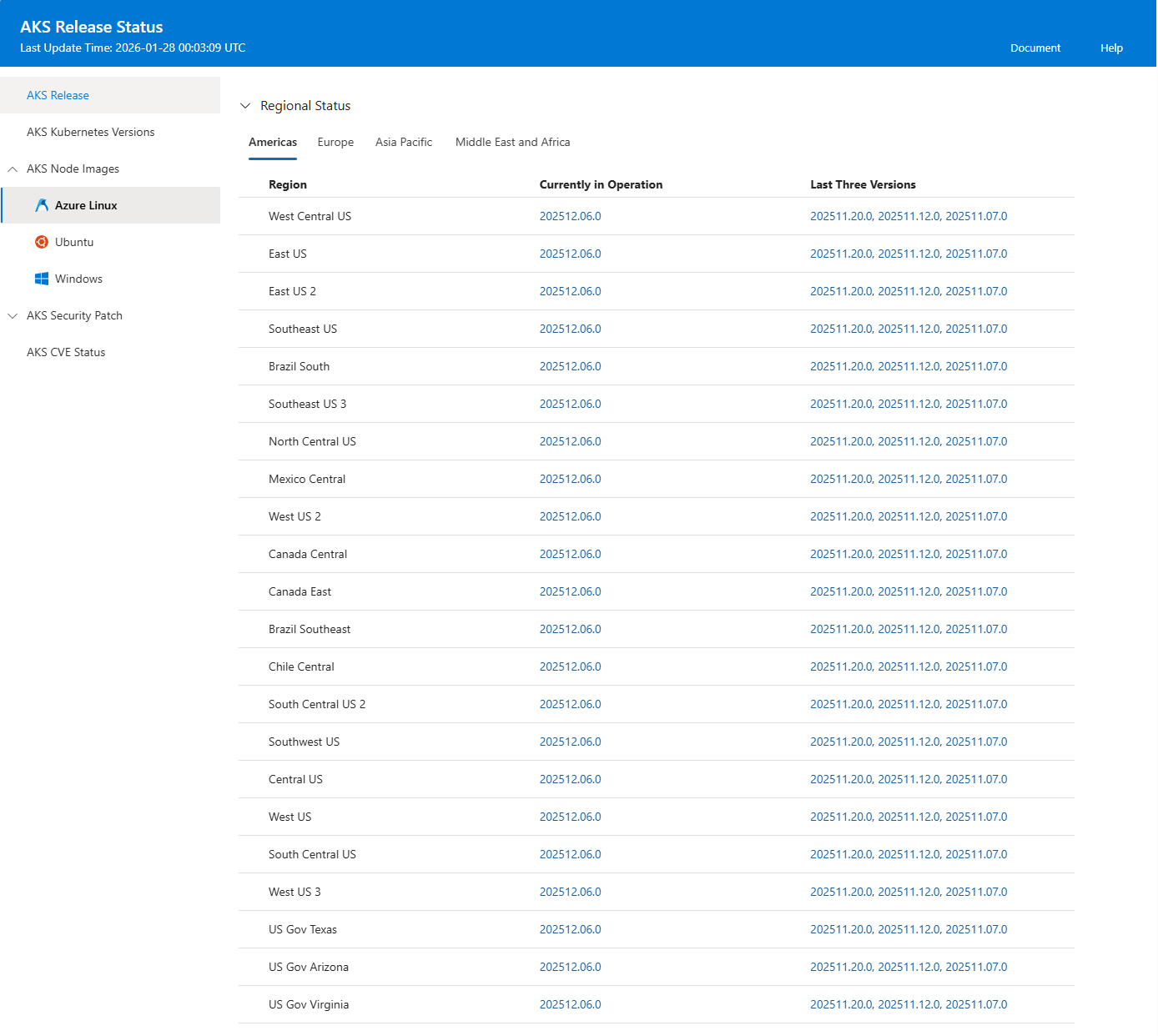Select the Azure Linux node image icon
Image resolution: width=1158 pixels, height=1036 pixels.
(42, 205)
